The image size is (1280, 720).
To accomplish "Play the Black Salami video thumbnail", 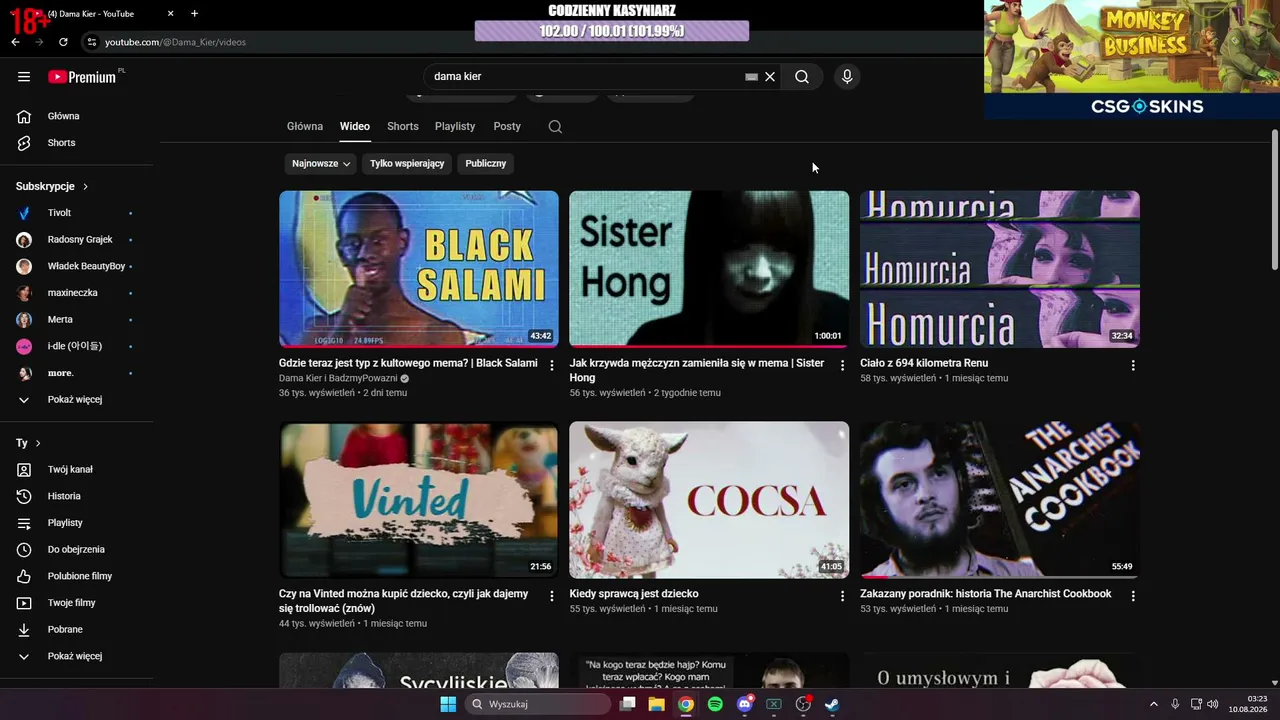I will coord(419,269).
